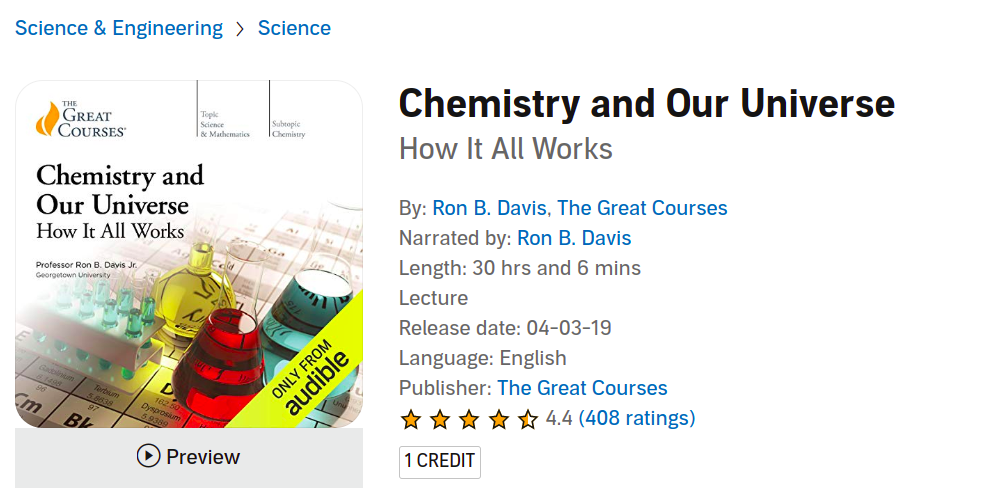Select narrator Ron B. Davis link
The image size is (1008, 504).
(x=574, y=238)
